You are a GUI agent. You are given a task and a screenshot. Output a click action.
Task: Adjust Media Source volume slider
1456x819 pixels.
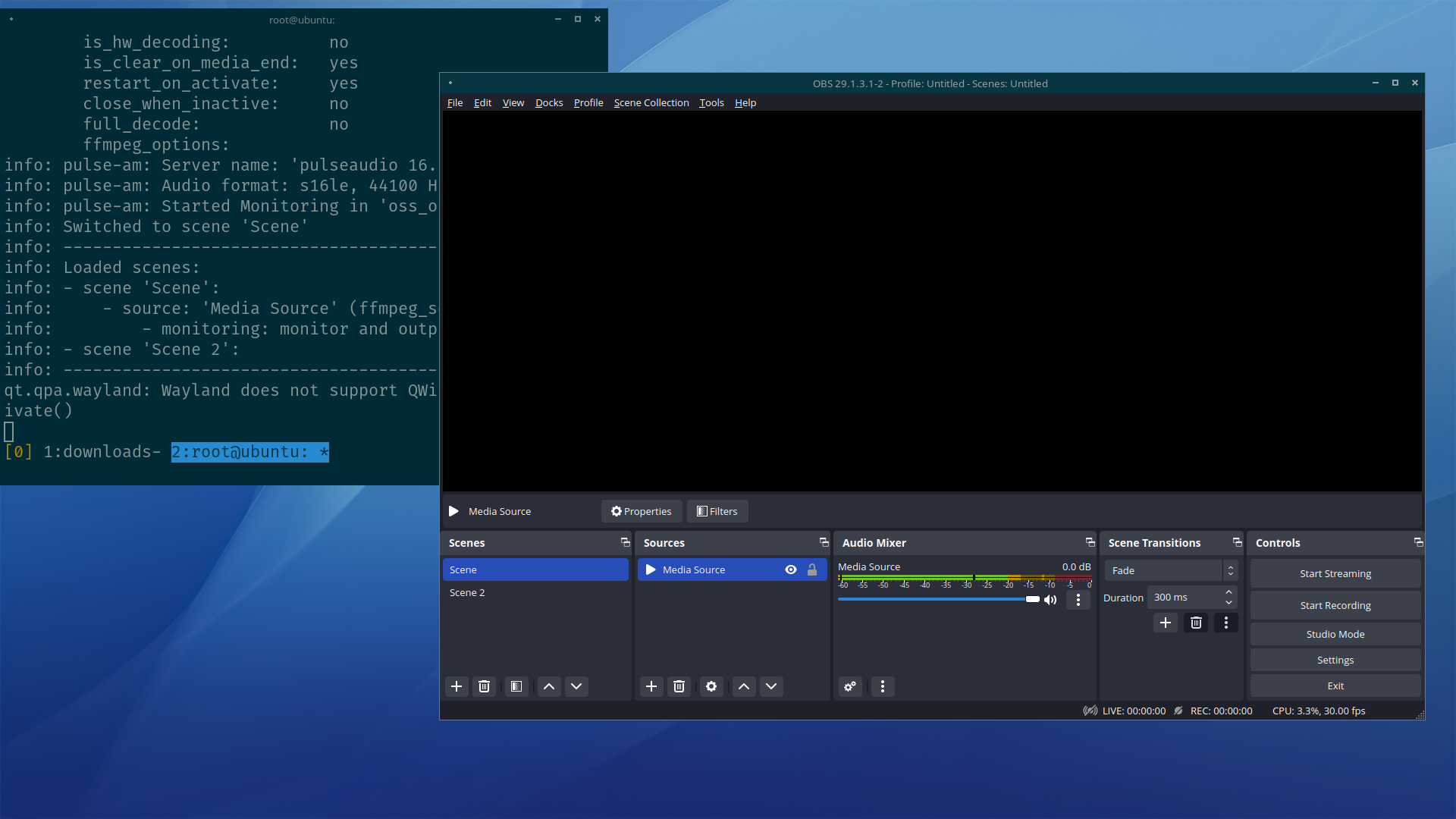tap(939, 599)
